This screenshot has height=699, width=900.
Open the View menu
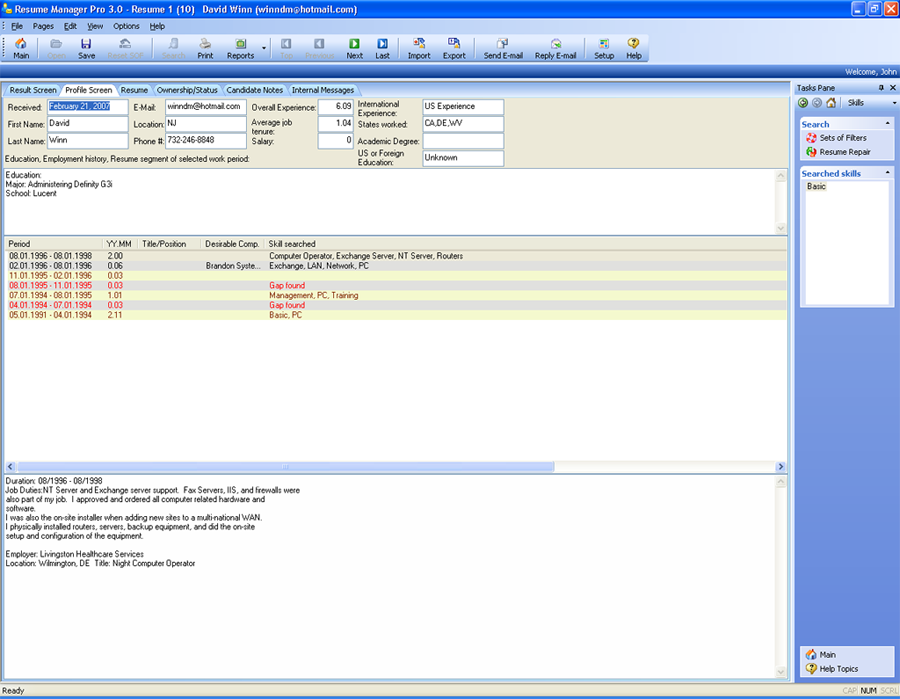[95, 26]
